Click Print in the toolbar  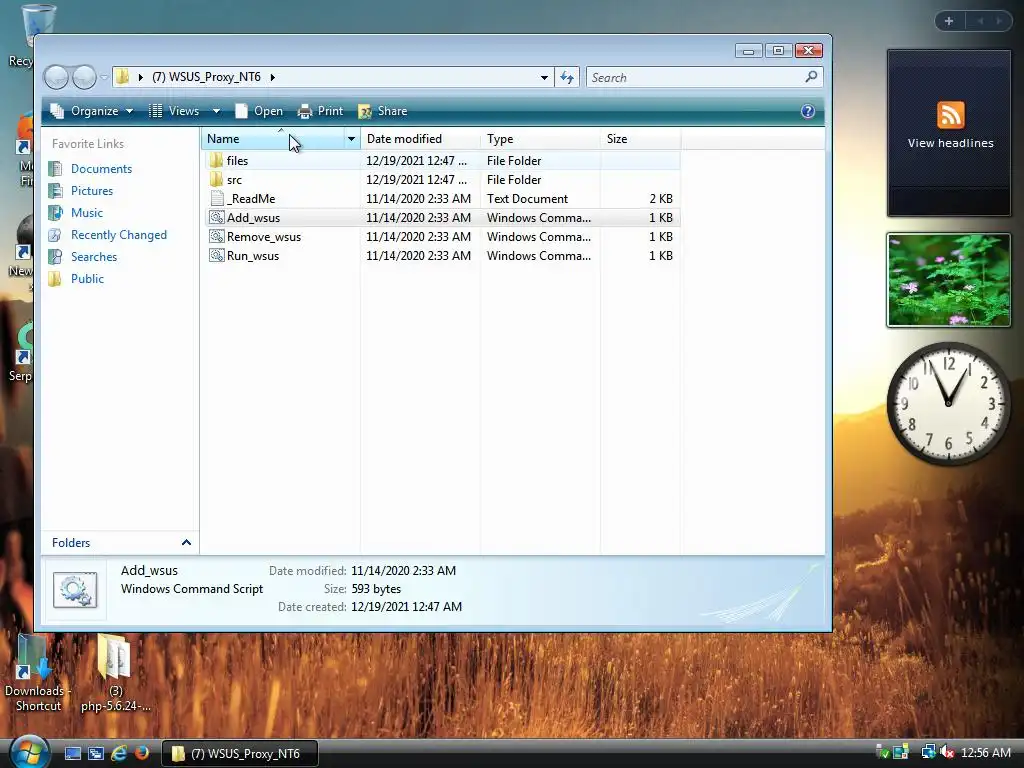point(320,111)
